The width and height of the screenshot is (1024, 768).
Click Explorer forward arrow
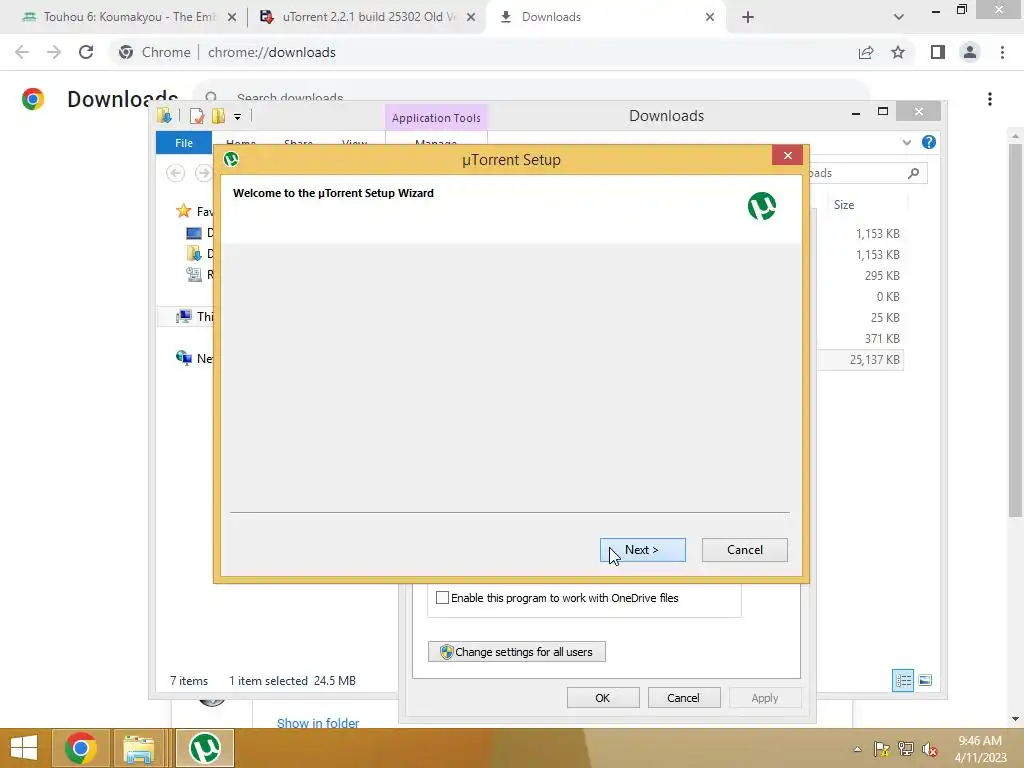[x=203, y=173]
